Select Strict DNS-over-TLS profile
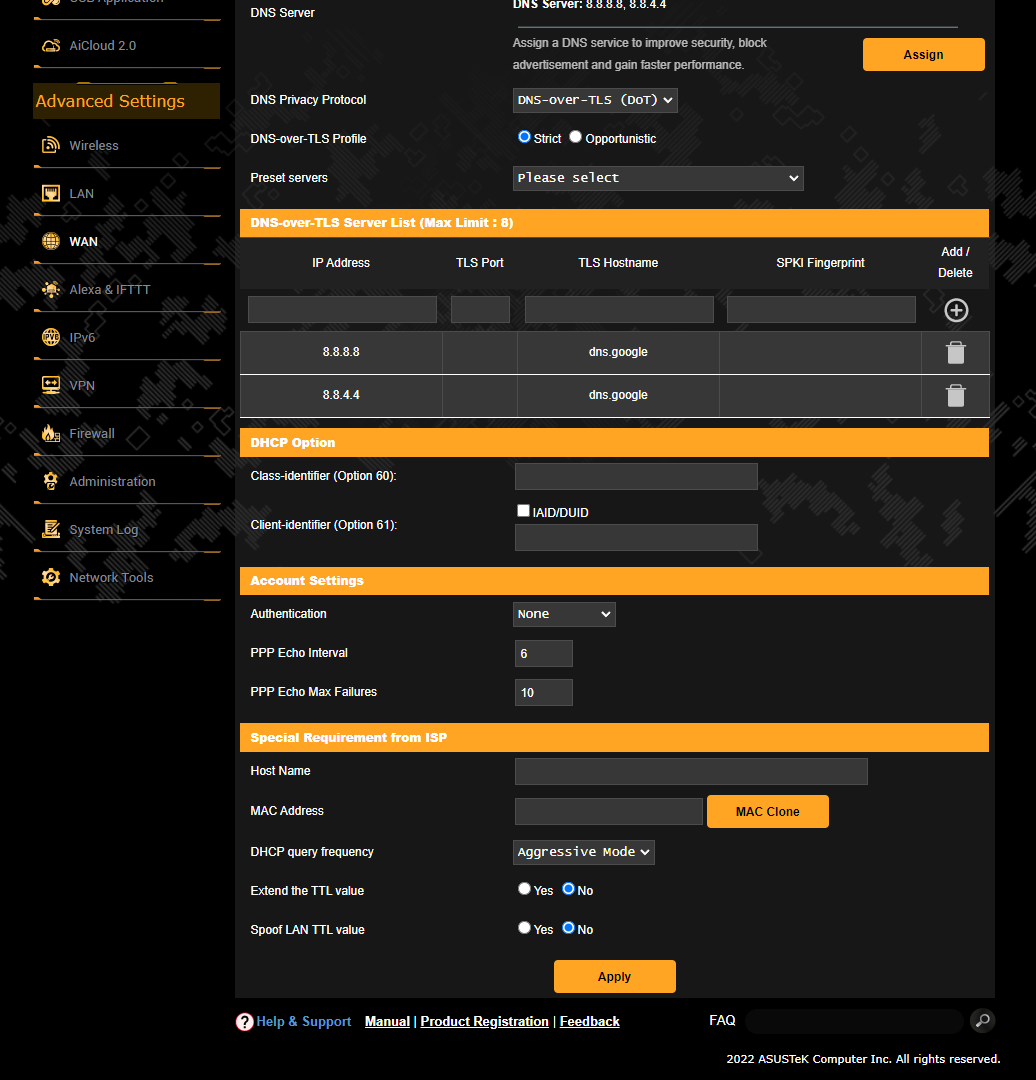The width and height of the screenshot is (1036, 1080). pyautogui.click(x=524, y=137)
